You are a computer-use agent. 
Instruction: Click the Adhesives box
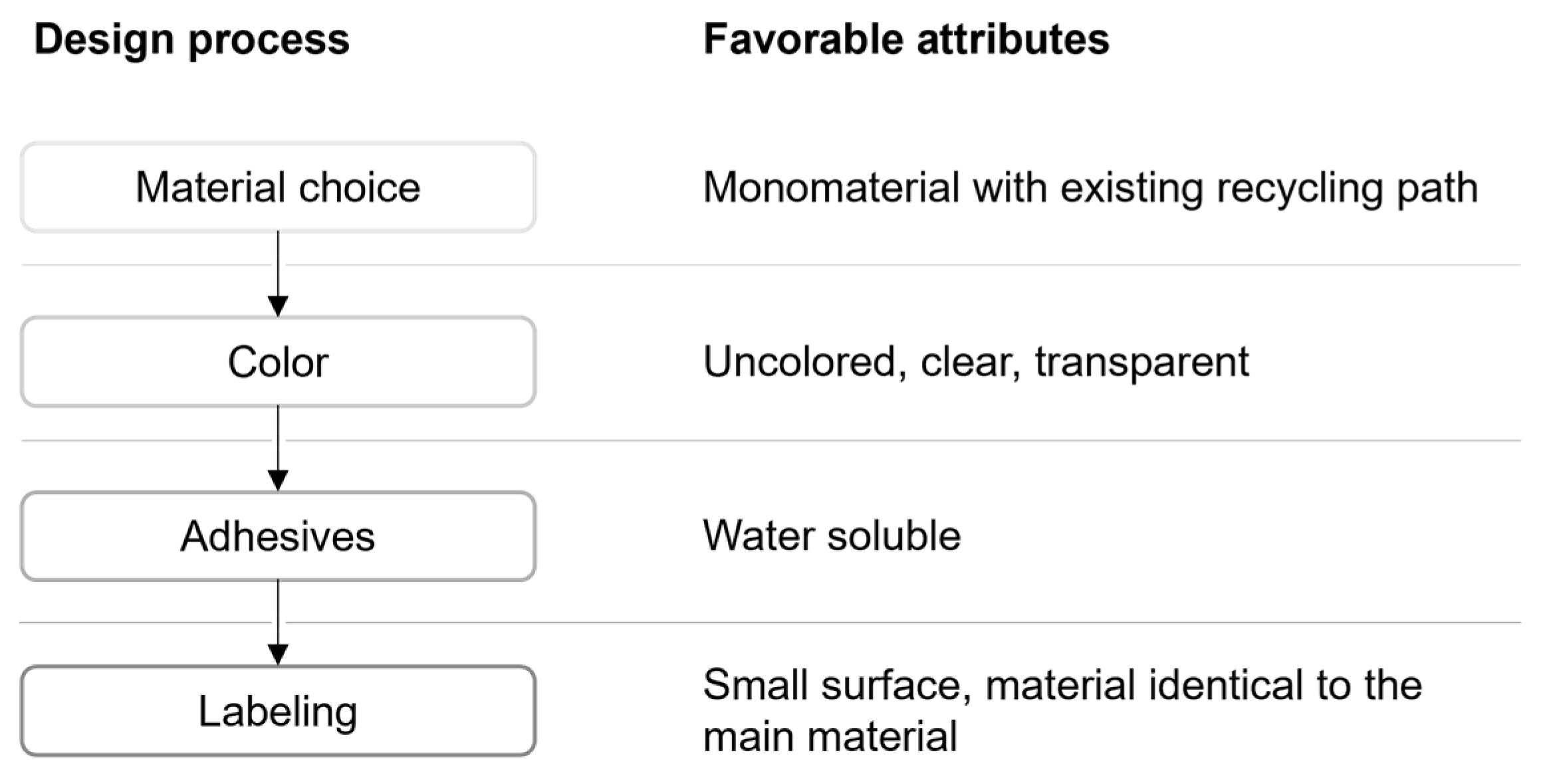[x=278, y=536]
